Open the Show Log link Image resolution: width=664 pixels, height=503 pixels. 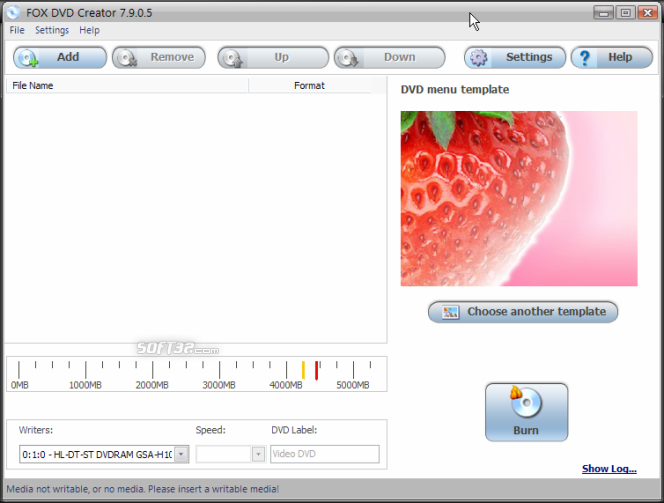[x=609, y=469]
